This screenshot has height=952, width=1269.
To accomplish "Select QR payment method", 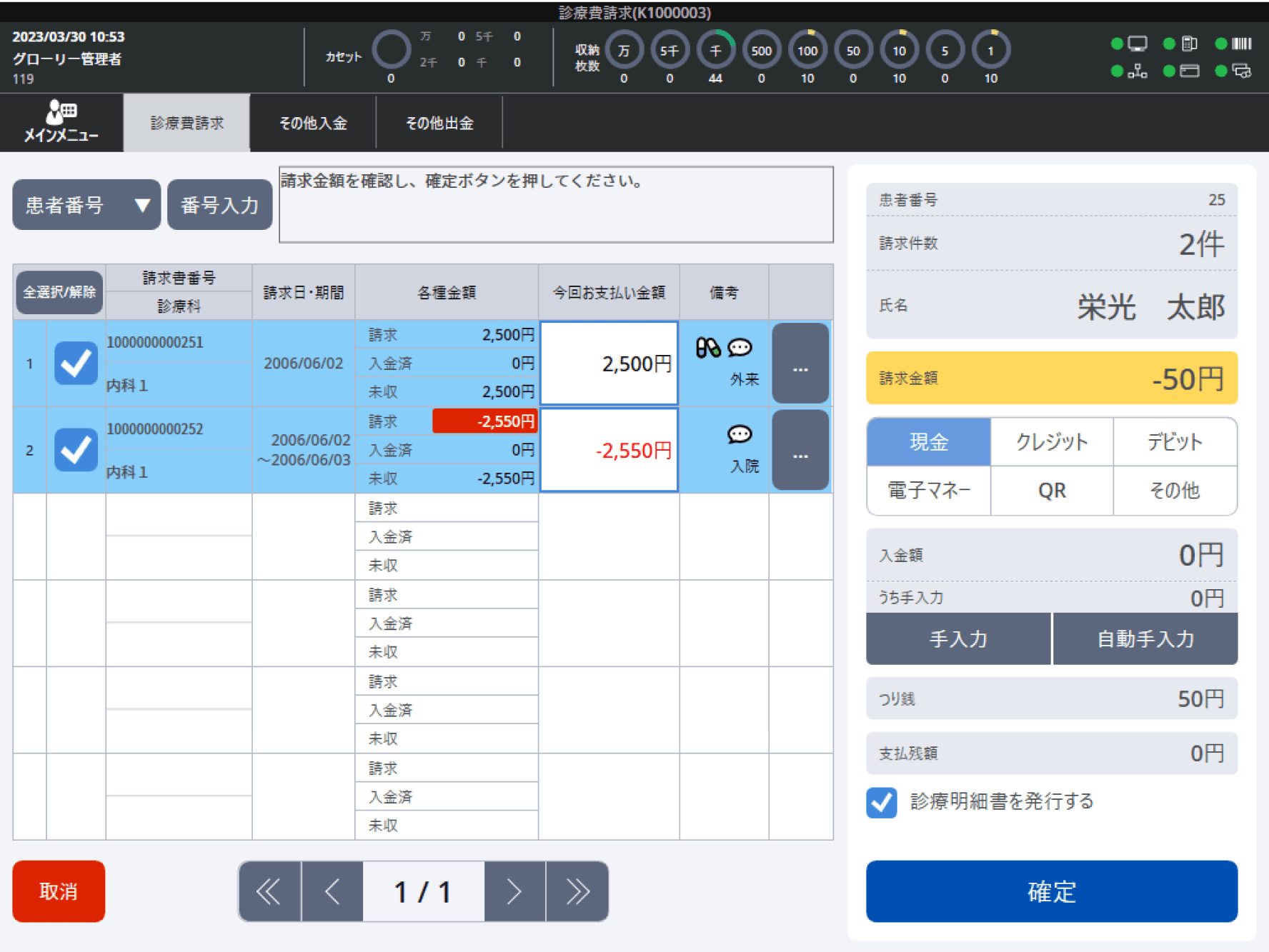I will point(1052,491).
